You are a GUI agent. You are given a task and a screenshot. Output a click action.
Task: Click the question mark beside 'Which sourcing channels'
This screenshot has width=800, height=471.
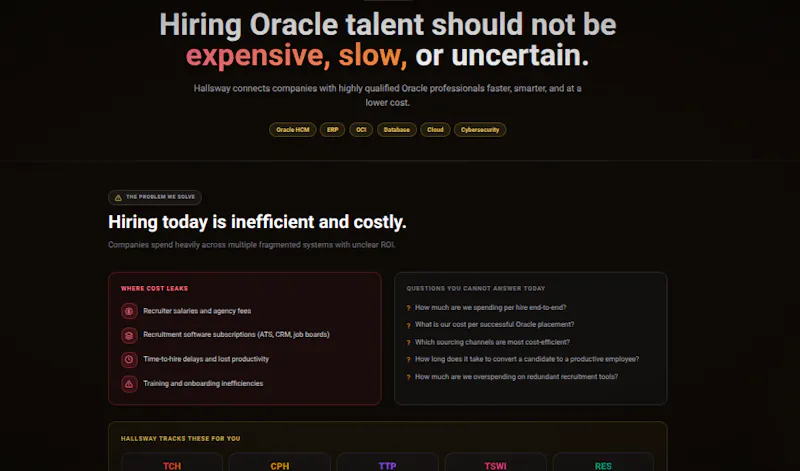pos(408,342)
